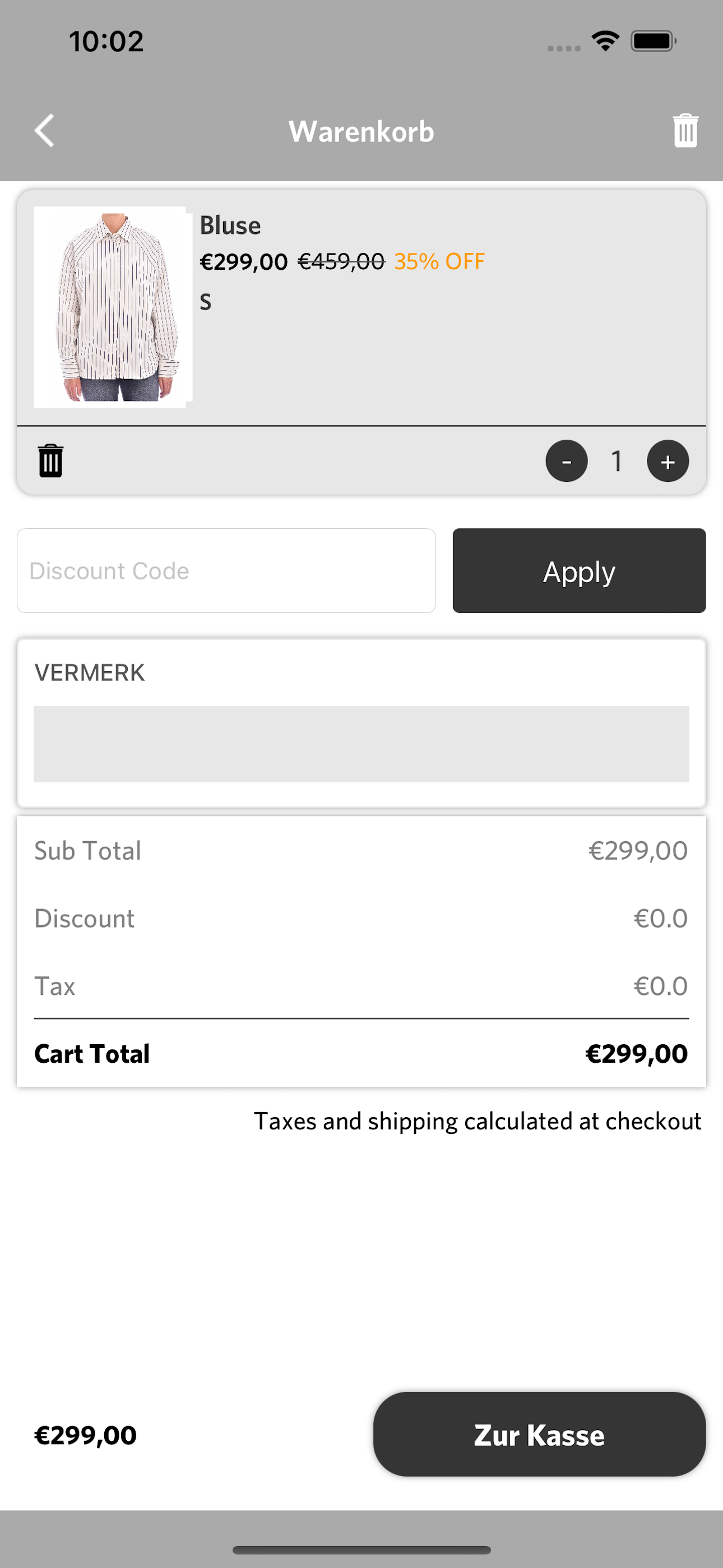
Task: Apply the discount code
Action: (579, 570)
